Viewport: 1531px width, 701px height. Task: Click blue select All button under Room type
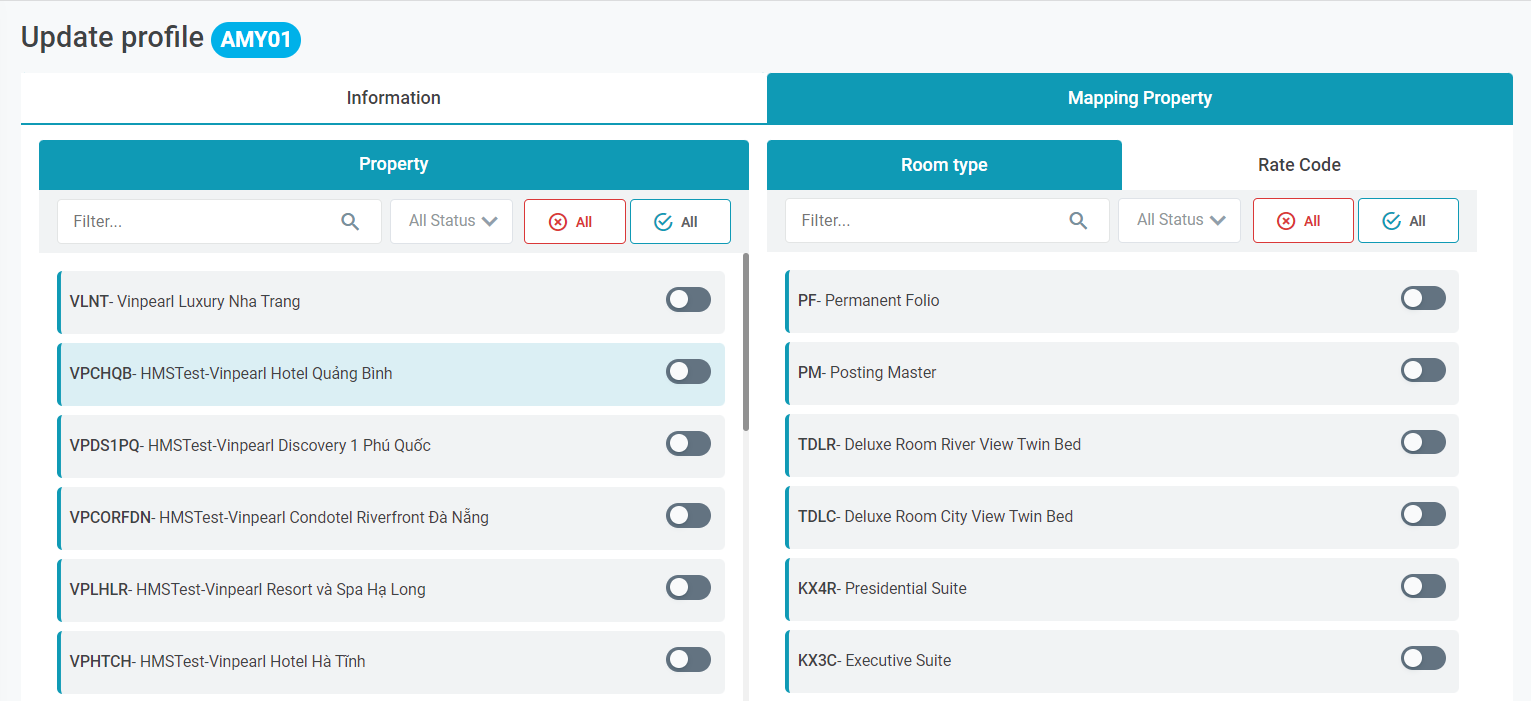[x=1407, y=221]
